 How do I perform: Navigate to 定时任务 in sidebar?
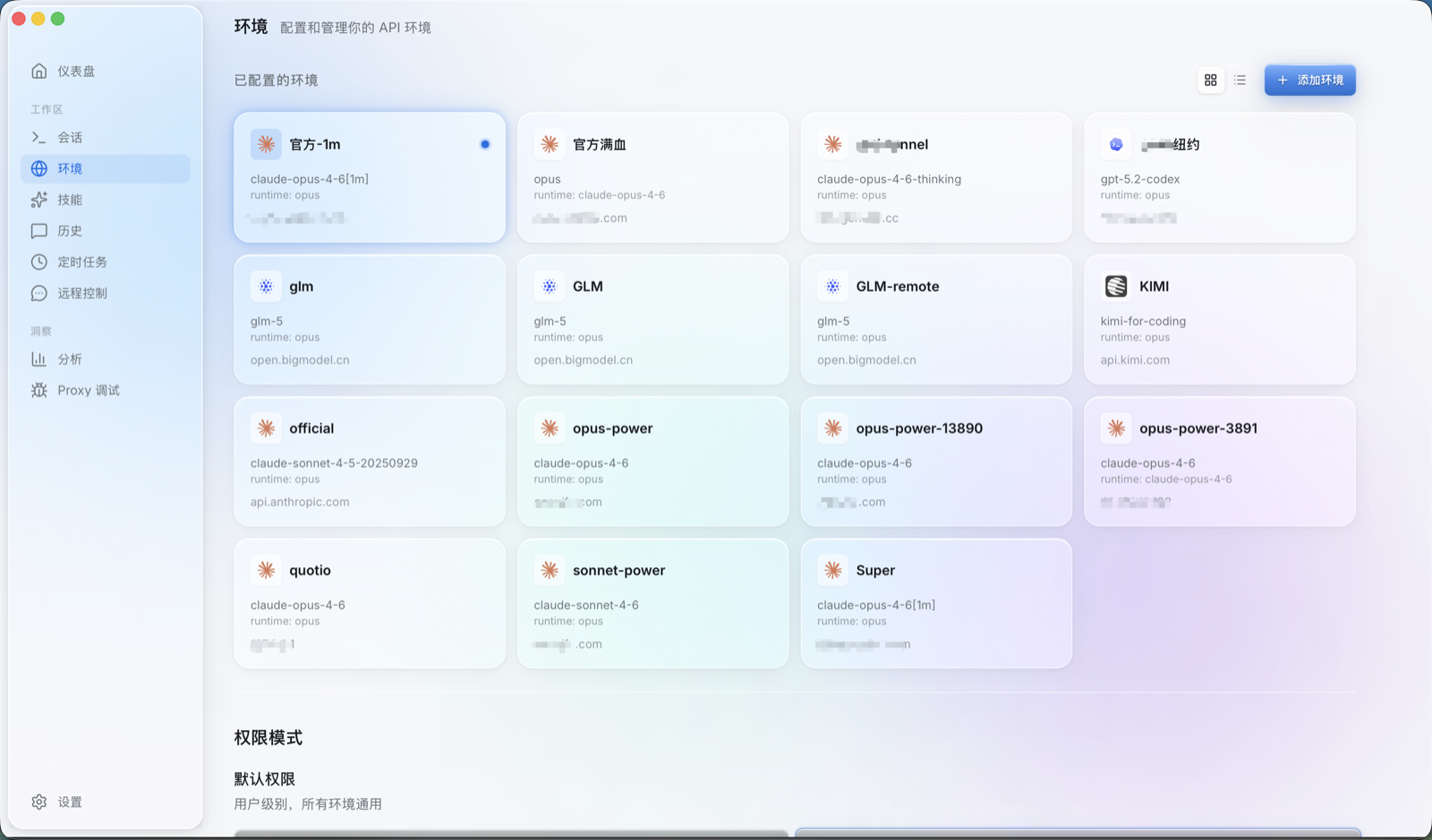click(x=106, y=262)
